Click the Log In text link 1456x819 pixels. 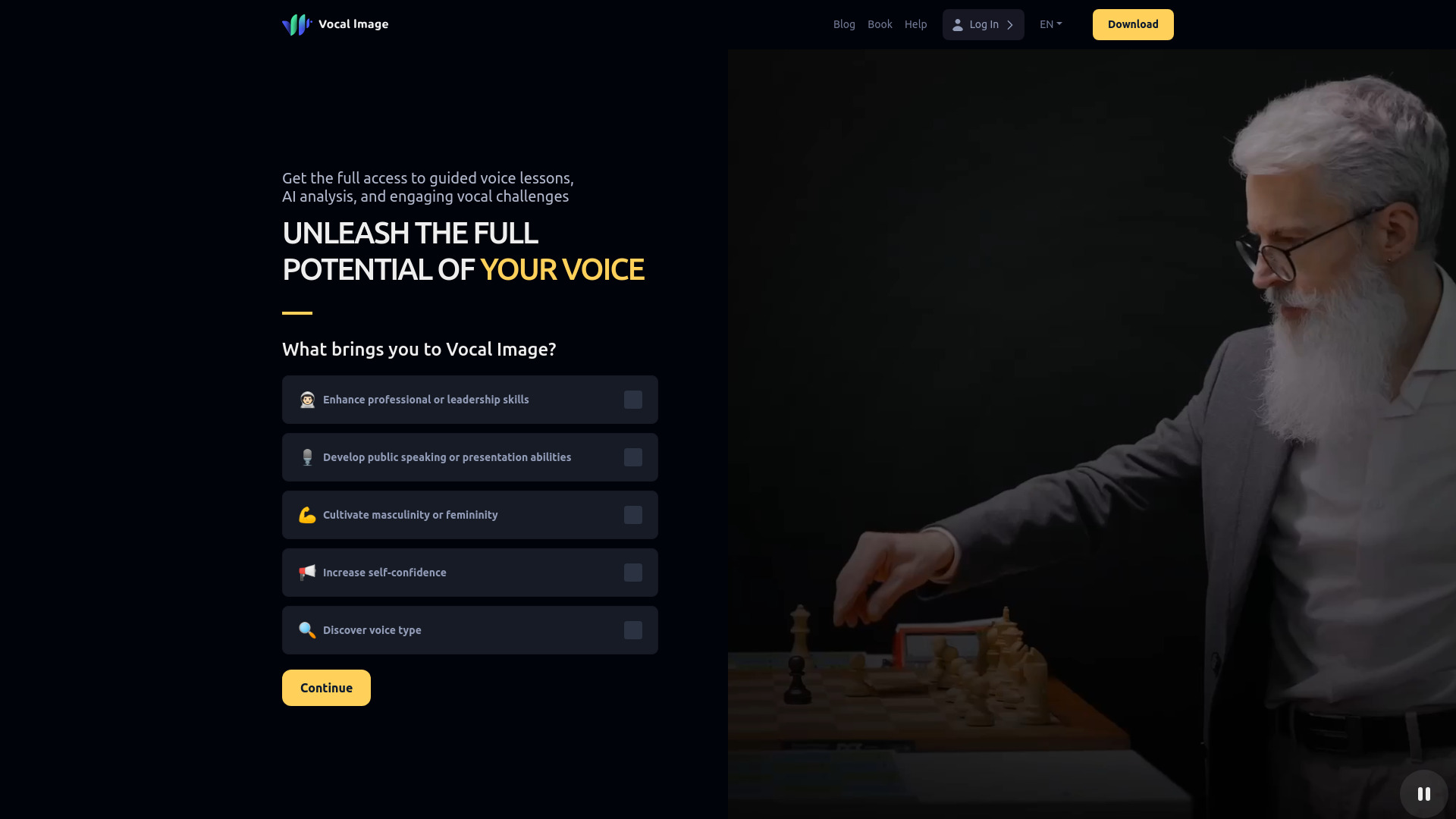(984, 24)
